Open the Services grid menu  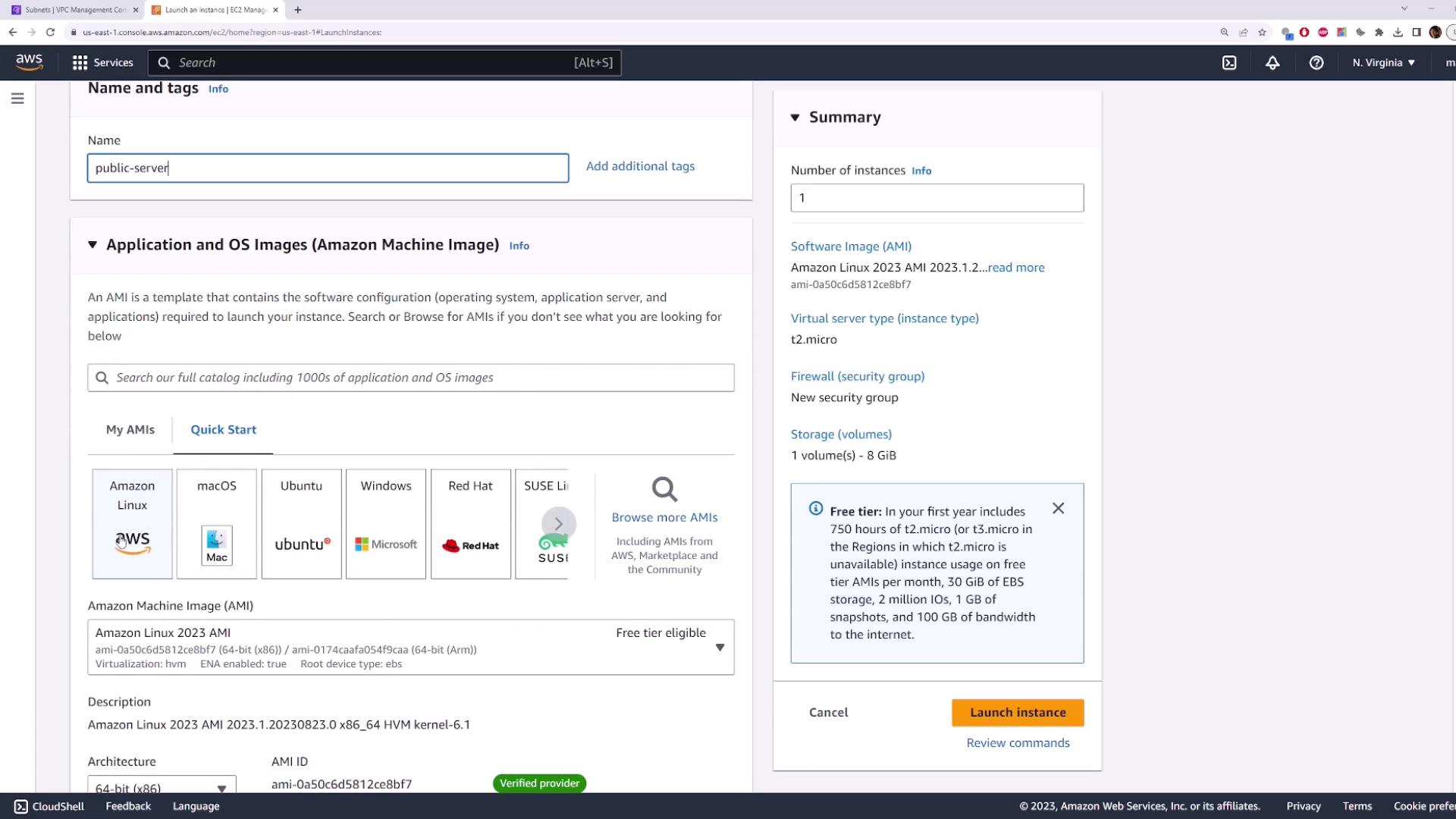pyautogui.click(x=102, y=63)
